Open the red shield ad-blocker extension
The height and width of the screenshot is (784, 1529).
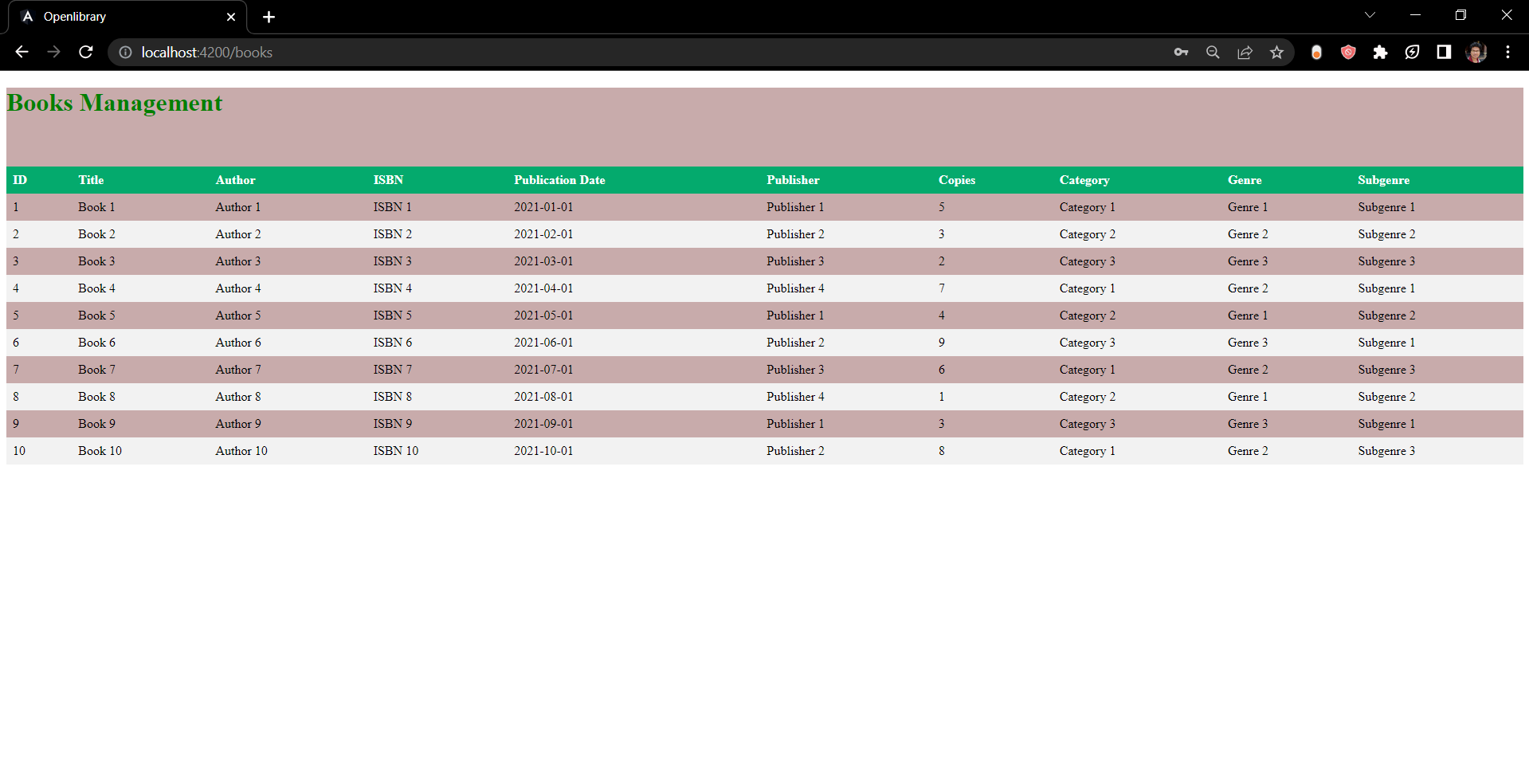(x=1348, y=52)
